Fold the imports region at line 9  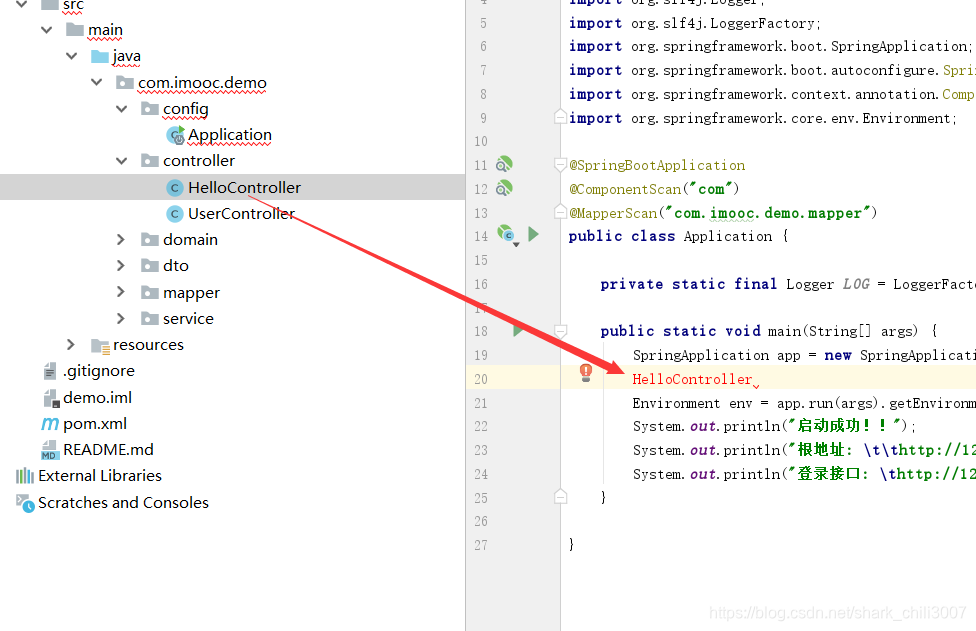[560, 116]
